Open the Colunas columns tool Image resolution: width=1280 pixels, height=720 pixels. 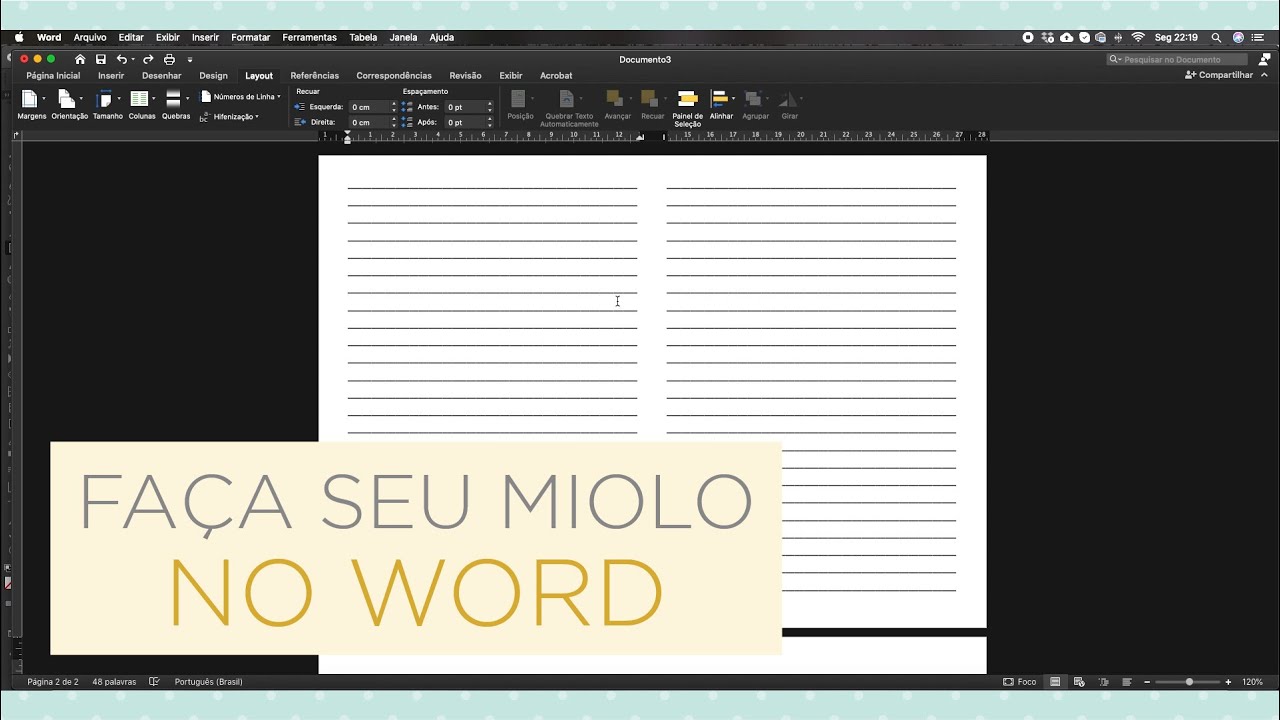click(x=142, y=104)
